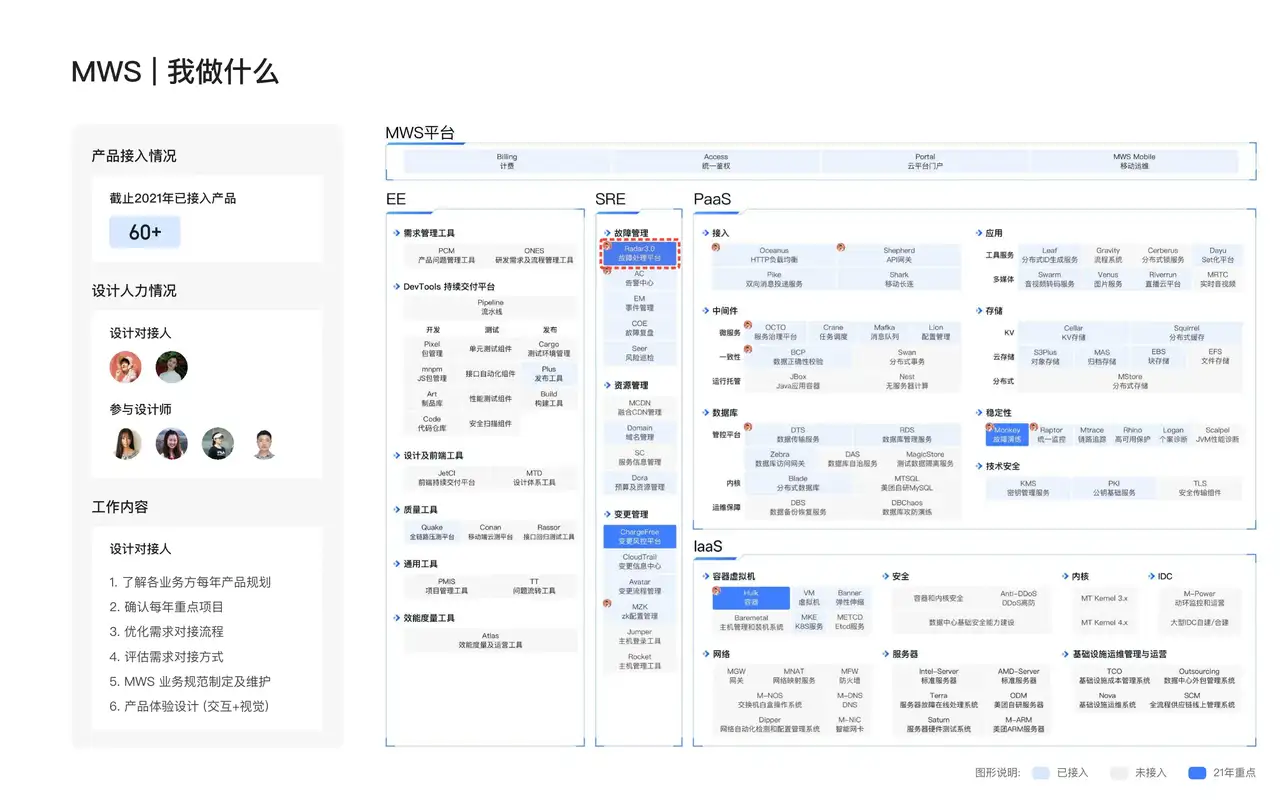Click the MCDN 融合CDN管理 cell
This screenshot has width=1280, height=801.
pos(640,407)
